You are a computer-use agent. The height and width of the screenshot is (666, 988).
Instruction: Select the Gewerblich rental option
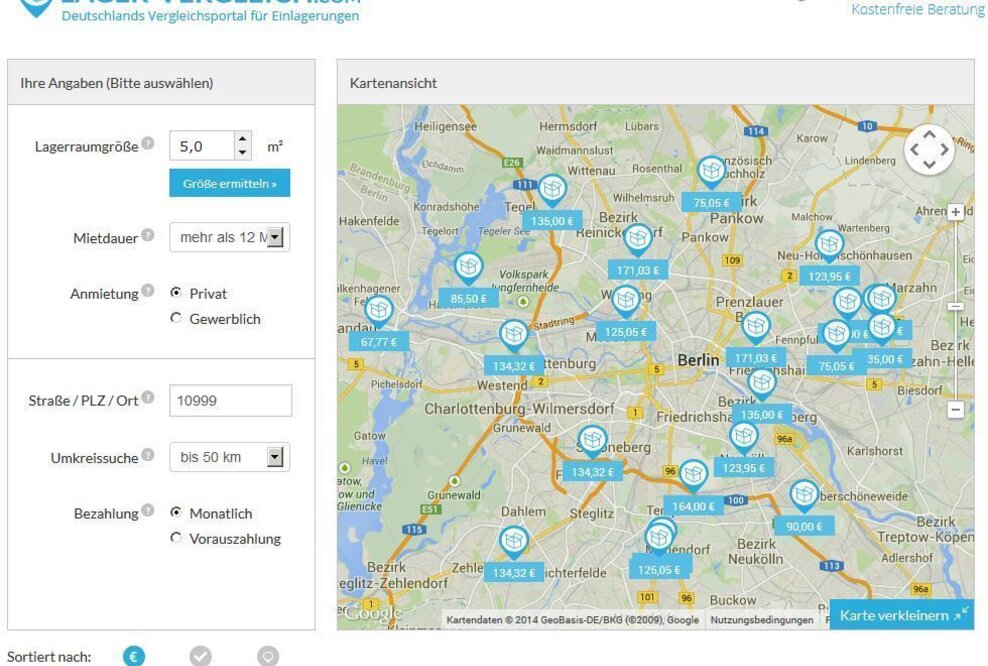point(176,319)
